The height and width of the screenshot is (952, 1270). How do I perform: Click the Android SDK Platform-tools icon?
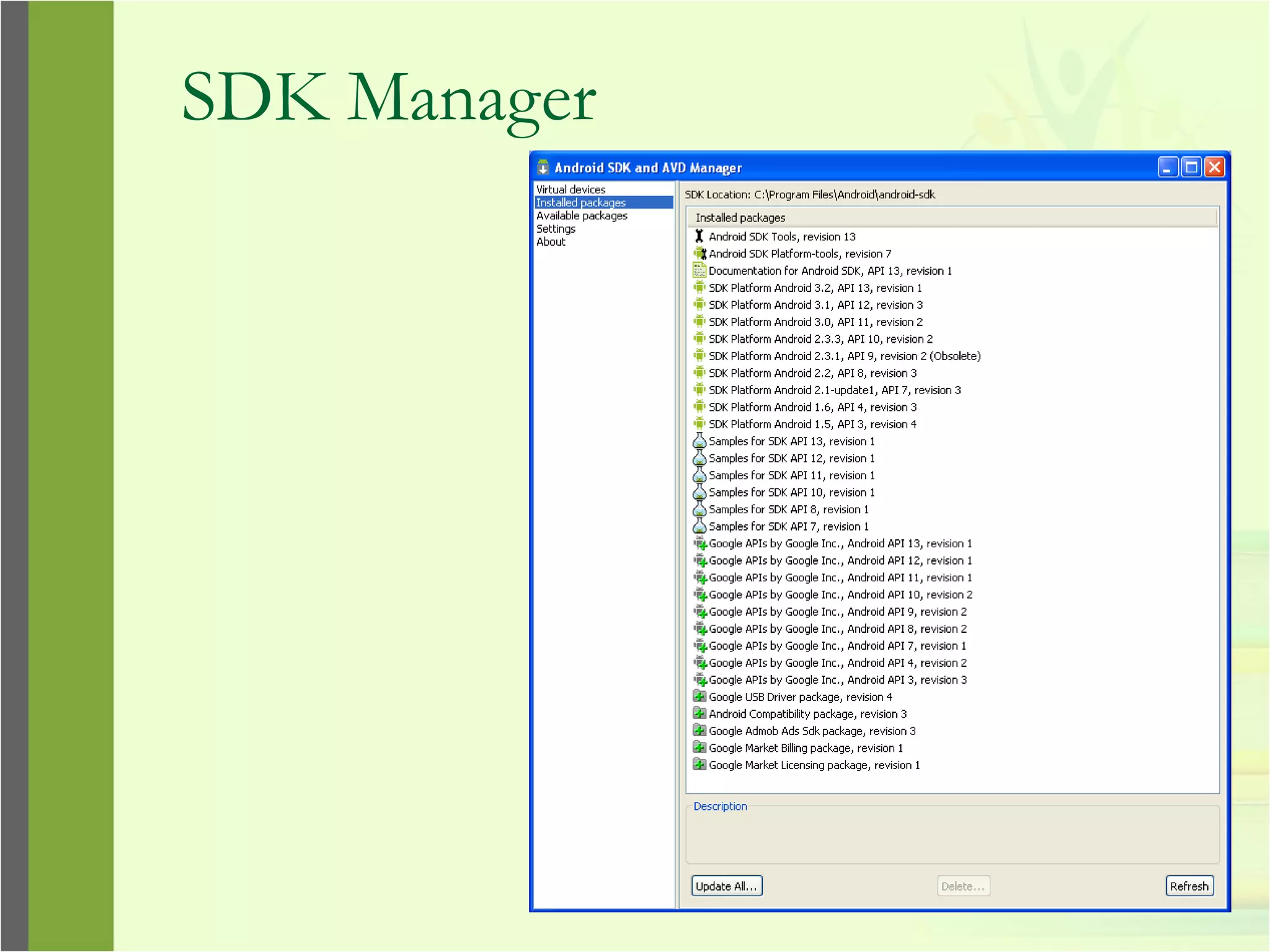pyautogui.click(x=699, y=253)
